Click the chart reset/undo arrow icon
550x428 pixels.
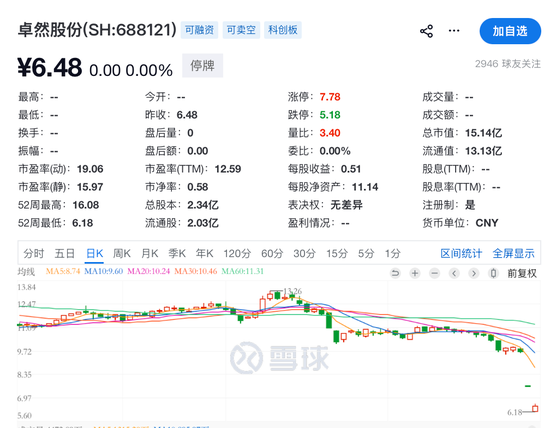tap(395, 273)
